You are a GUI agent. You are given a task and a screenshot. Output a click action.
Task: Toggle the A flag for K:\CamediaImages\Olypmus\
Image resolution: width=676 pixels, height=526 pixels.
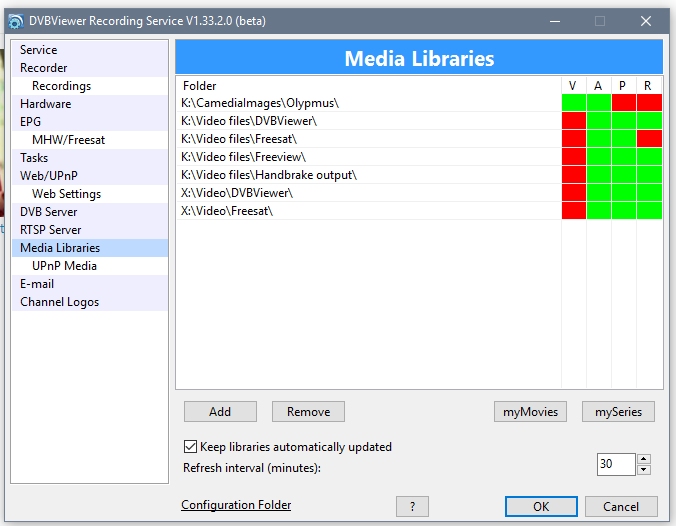(x=599, y=103)
